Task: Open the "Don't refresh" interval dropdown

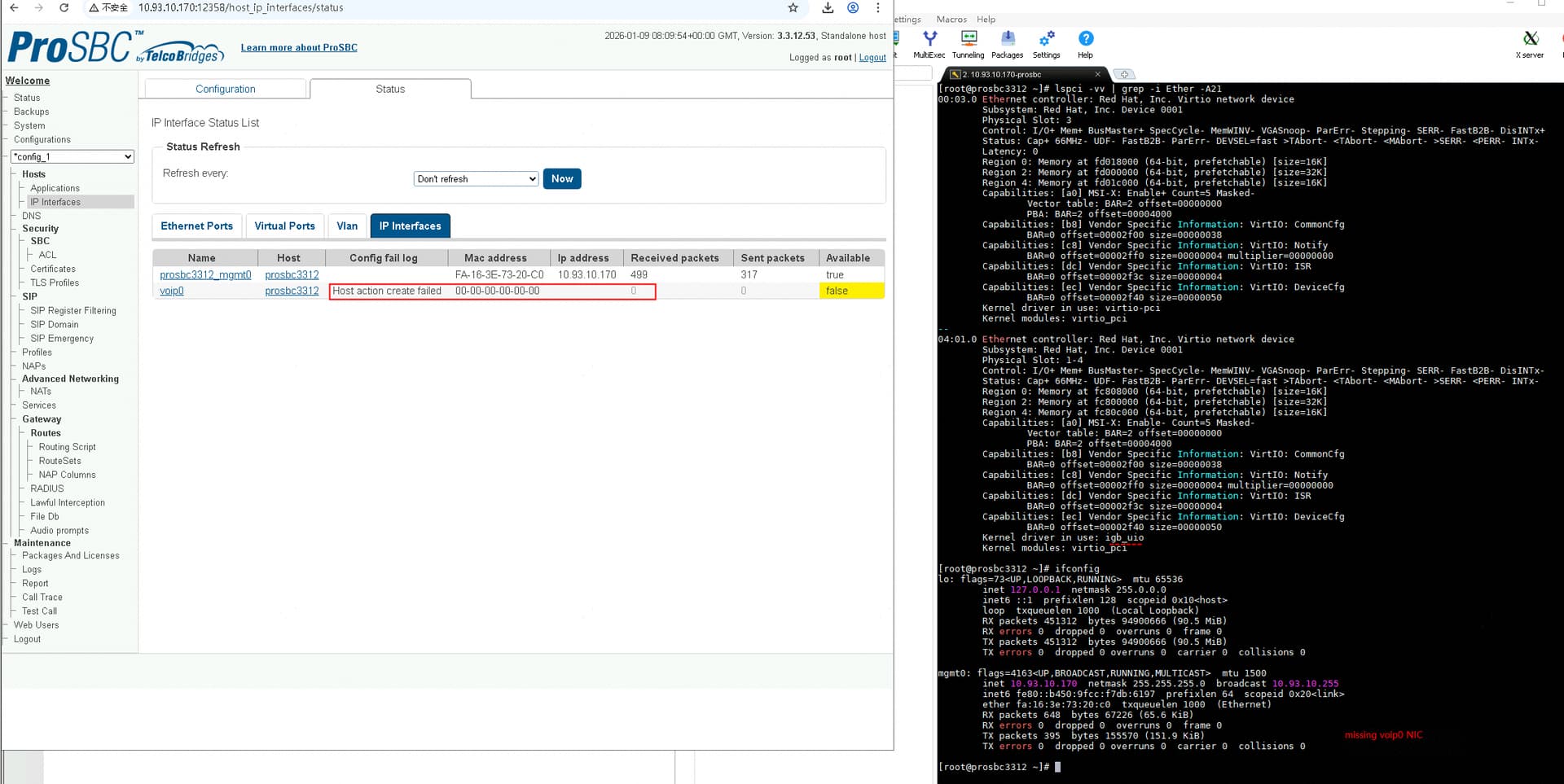Action: pos(477,179)
